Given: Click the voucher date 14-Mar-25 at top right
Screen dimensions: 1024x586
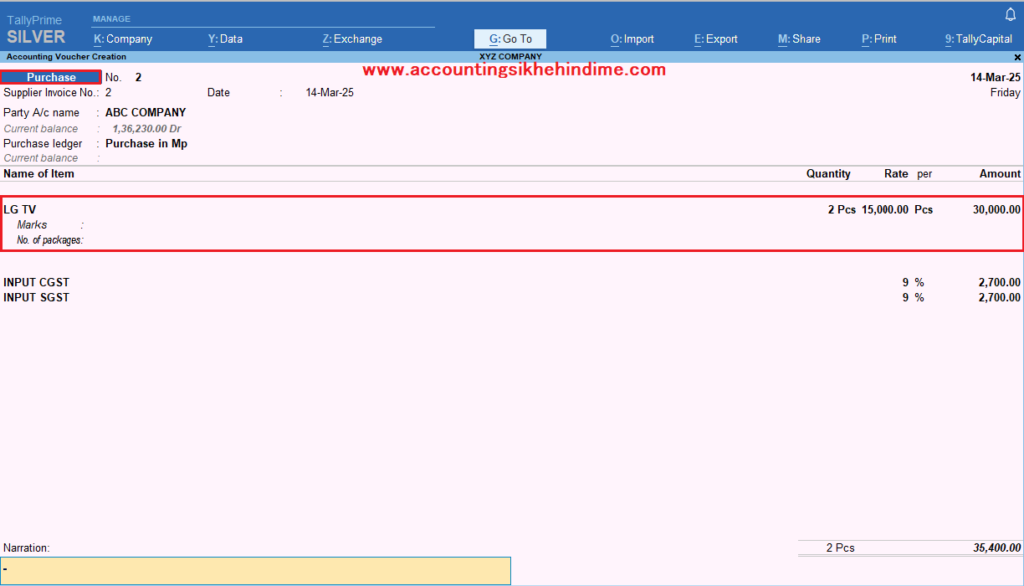Looking at the screenshot, I should point(995,77).
